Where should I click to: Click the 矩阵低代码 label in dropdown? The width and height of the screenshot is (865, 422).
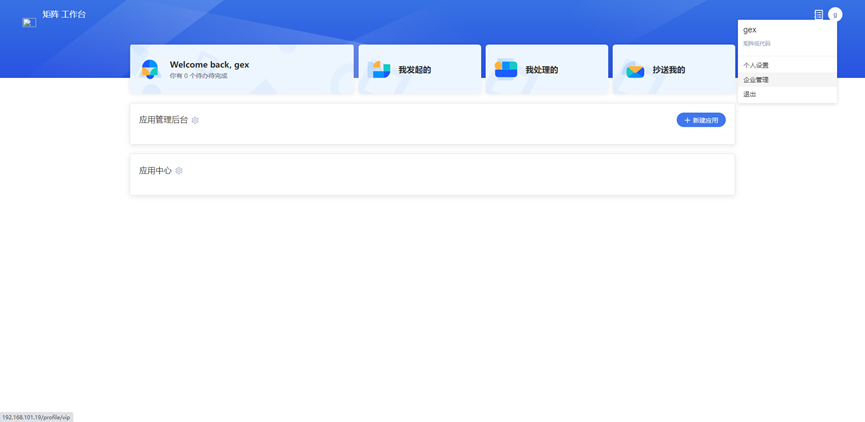(x=757, y=44)
